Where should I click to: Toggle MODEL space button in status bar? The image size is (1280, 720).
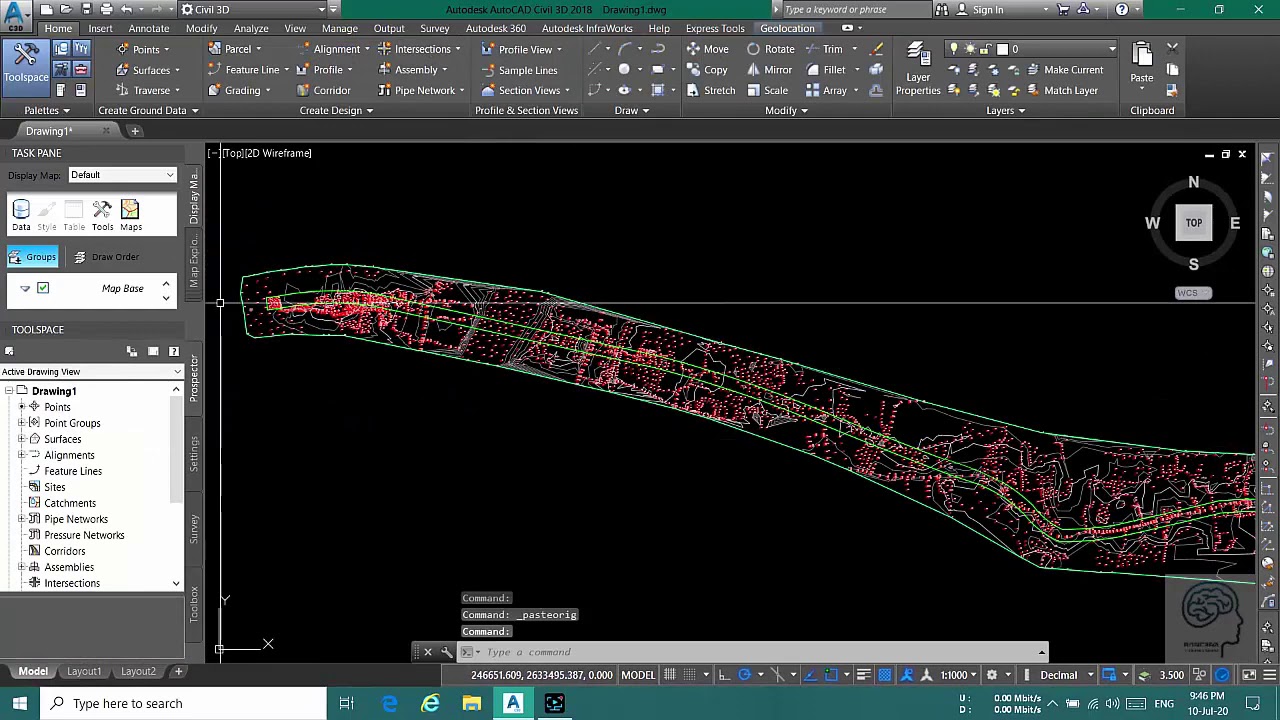(638, 675)
